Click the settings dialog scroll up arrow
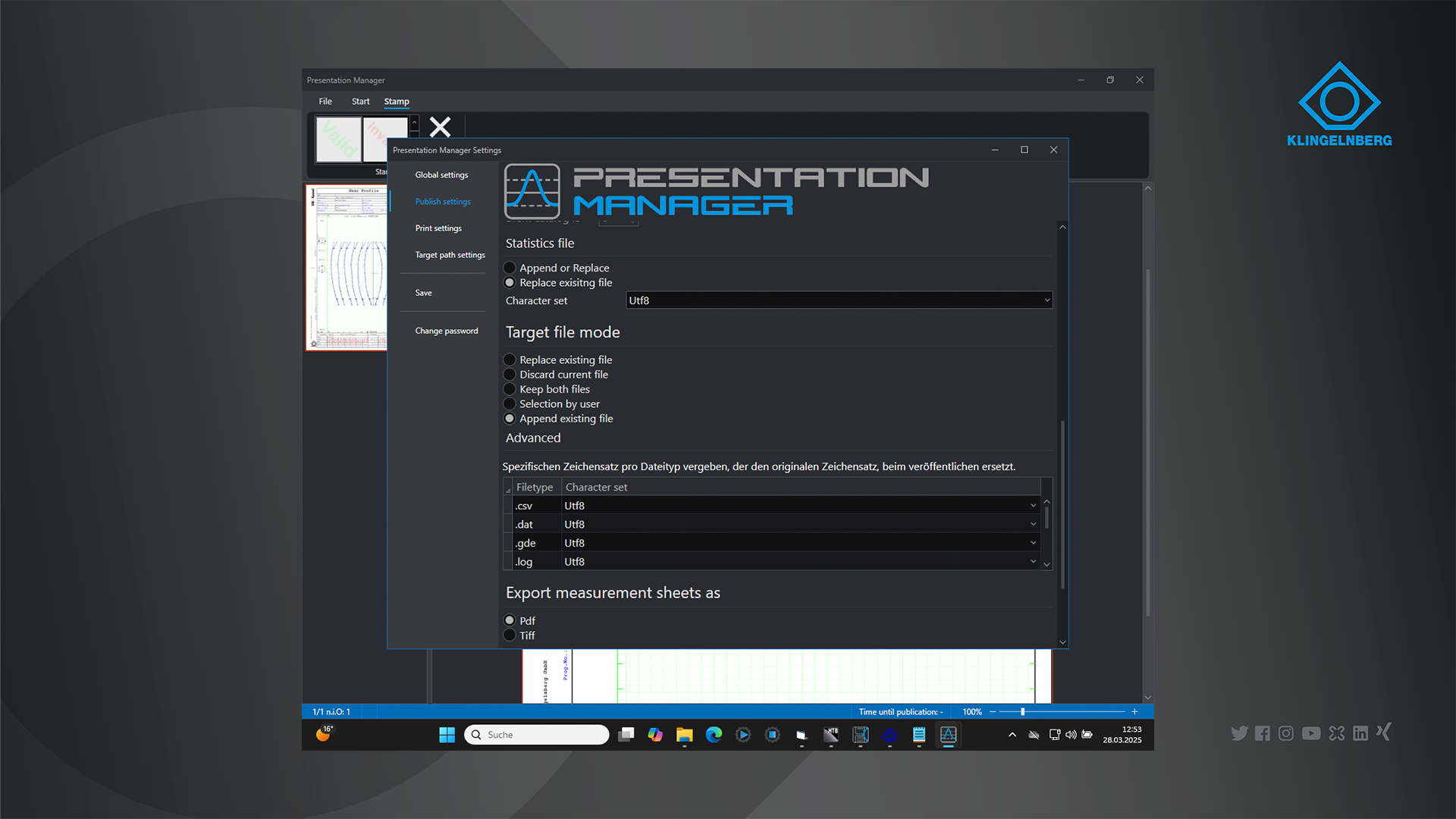Image resolution: width=1456 pixels, height=819 pixels. [1062, 227]
